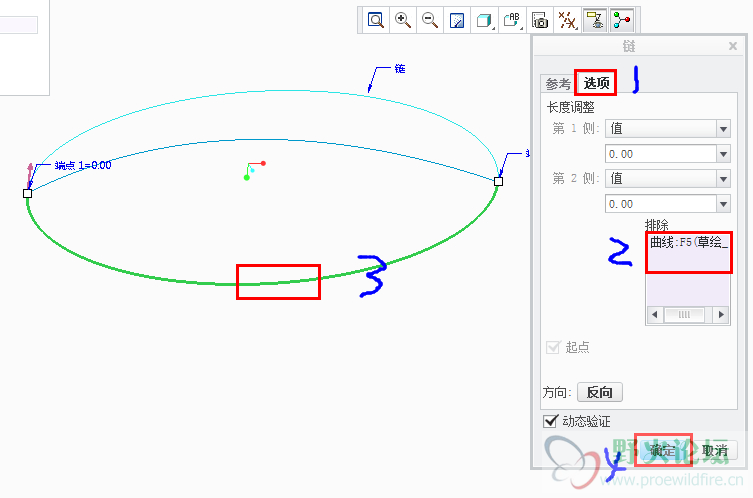Click the 排除 list right scroll arrow
Viewport: 753px width, 498px height.
[721, 315]
